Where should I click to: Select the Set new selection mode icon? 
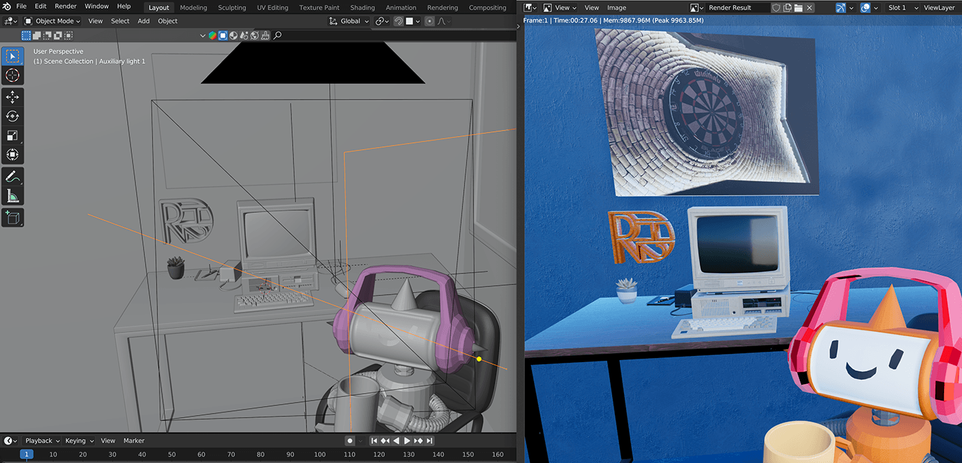coord(26,36)
